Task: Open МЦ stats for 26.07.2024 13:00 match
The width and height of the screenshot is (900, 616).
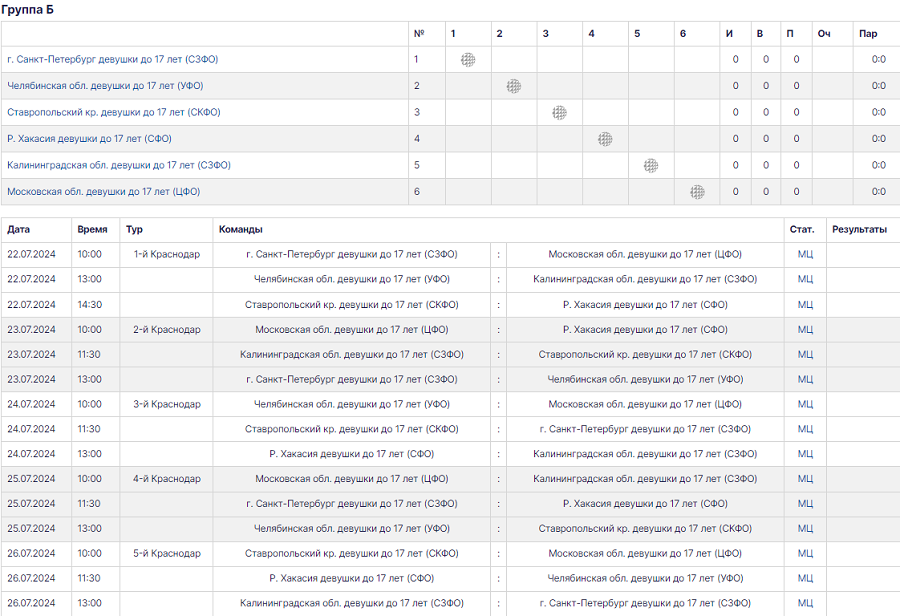Action: (805, 603)
